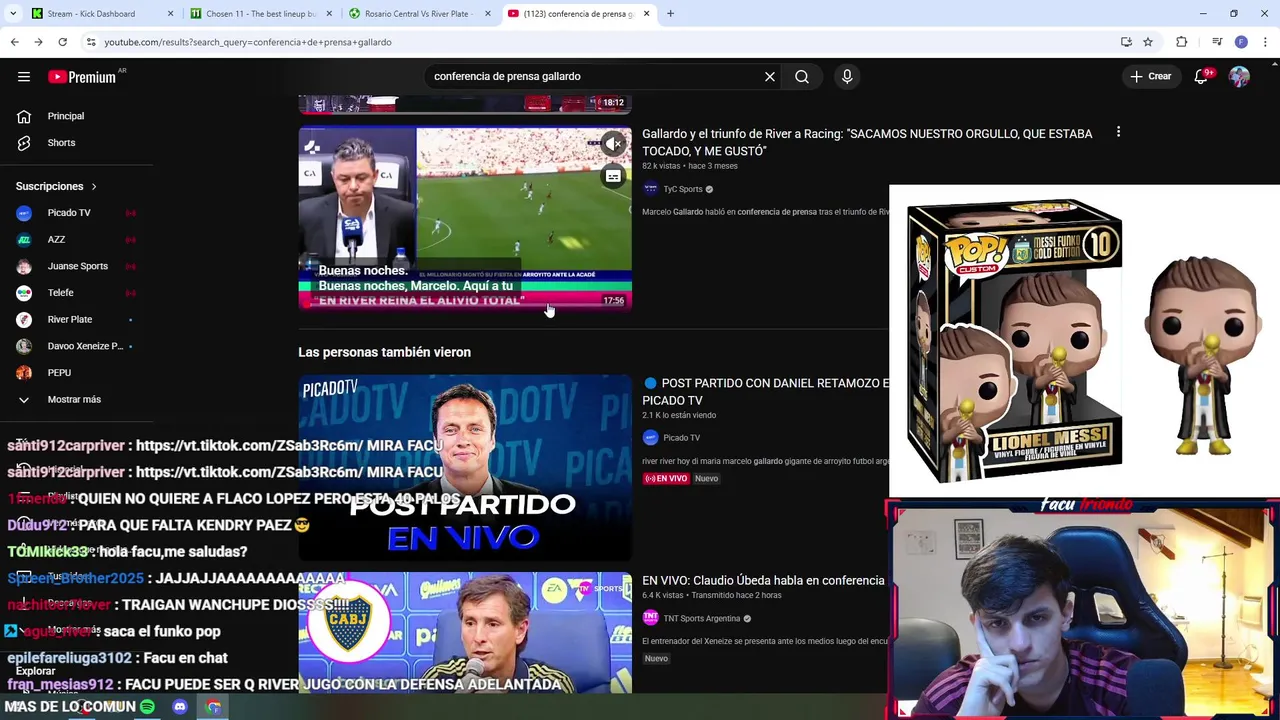Open Discord from the taskbar
This screenshot has width=1280, height=720.
(x=180, y=707)
